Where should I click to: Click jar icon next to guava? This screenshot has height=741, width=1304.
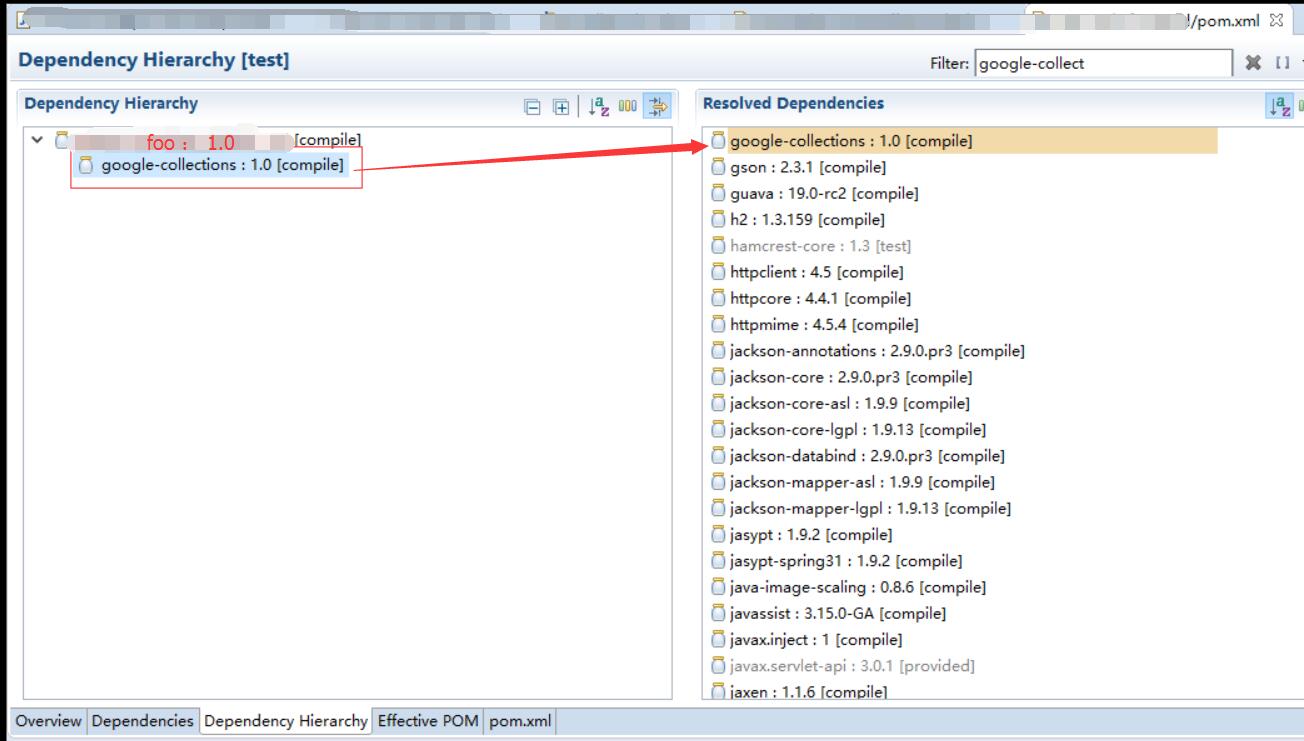(718, 193)
